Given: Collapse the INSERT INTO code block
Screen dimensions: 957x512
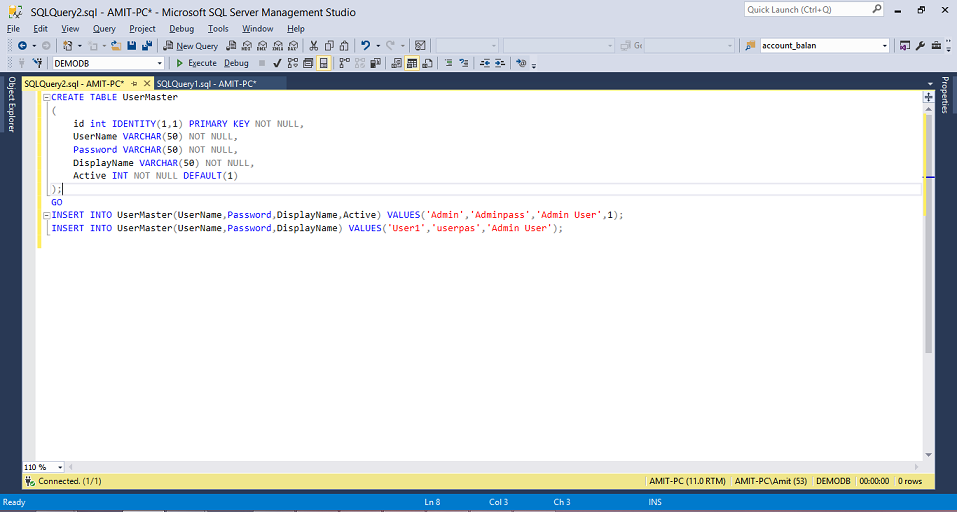Looking at the screenshot, I should (46, 215).
